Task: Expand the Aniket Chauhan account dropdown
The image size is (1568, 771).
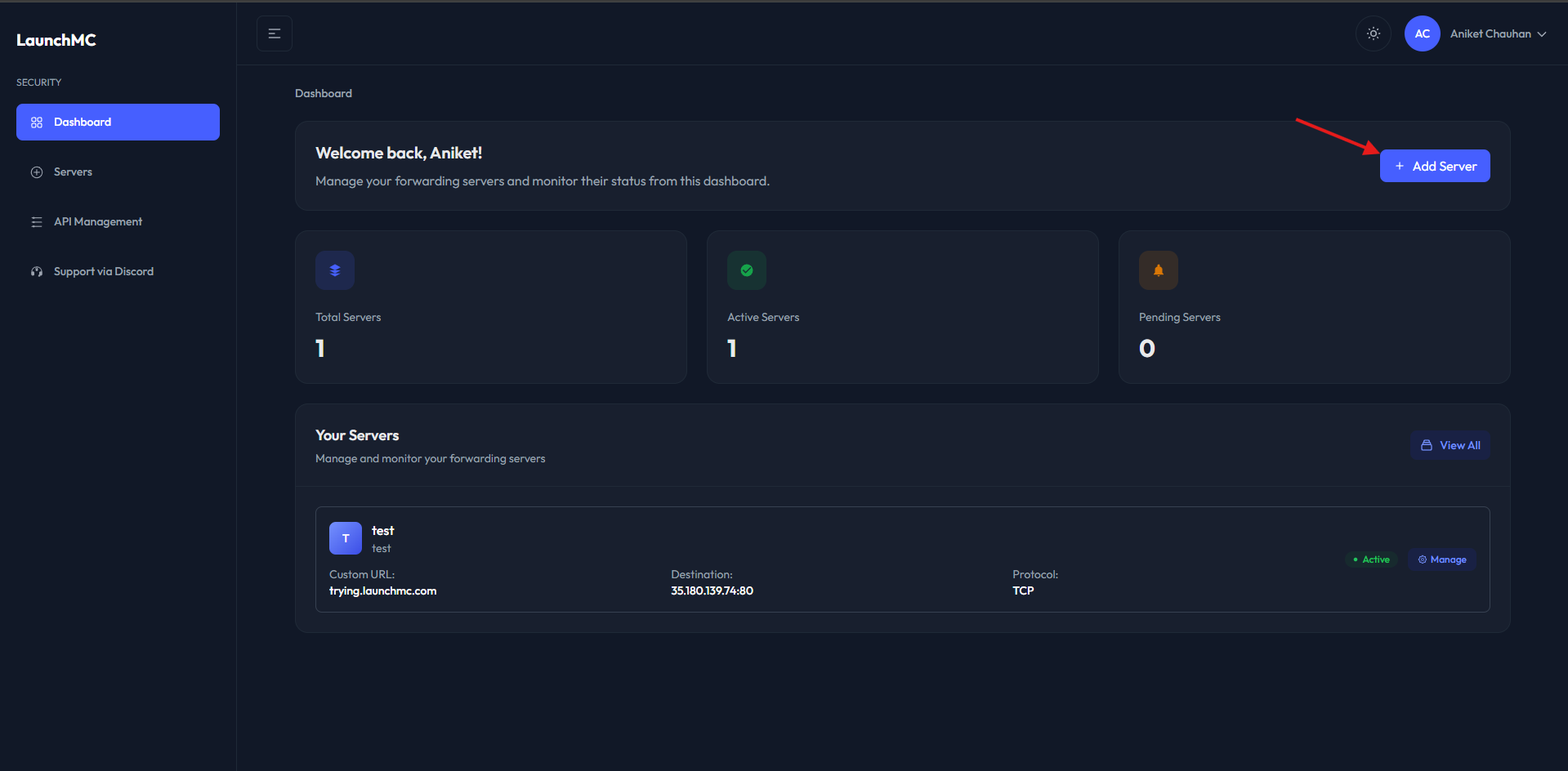Action: tap(1498, 33)
